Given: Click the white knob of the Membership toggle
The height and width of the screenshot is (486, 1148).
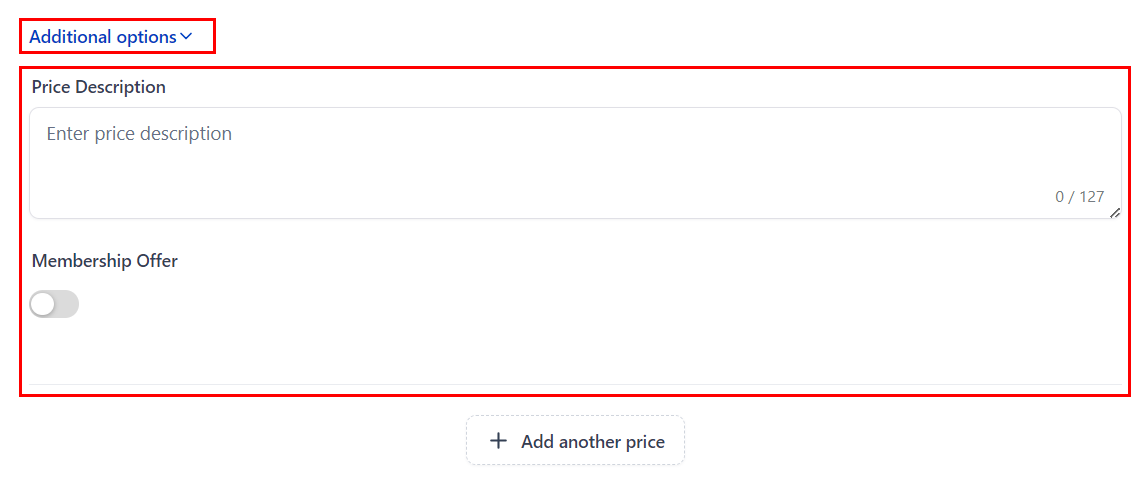Looking at the screenshot, I should click(x=43, y=304).
